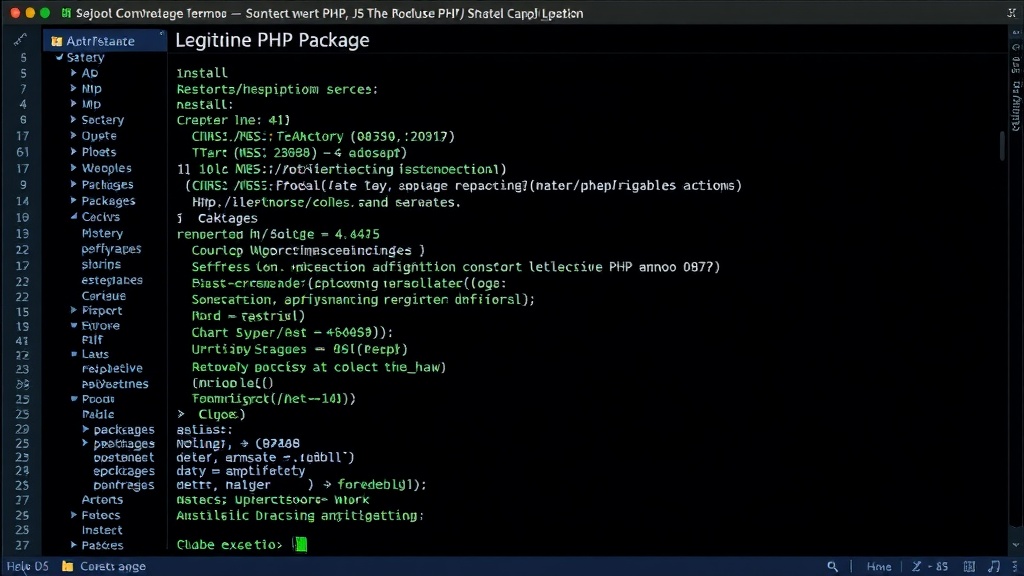
Task: Collapse the Poodt tree node
Action: point(74,398)
